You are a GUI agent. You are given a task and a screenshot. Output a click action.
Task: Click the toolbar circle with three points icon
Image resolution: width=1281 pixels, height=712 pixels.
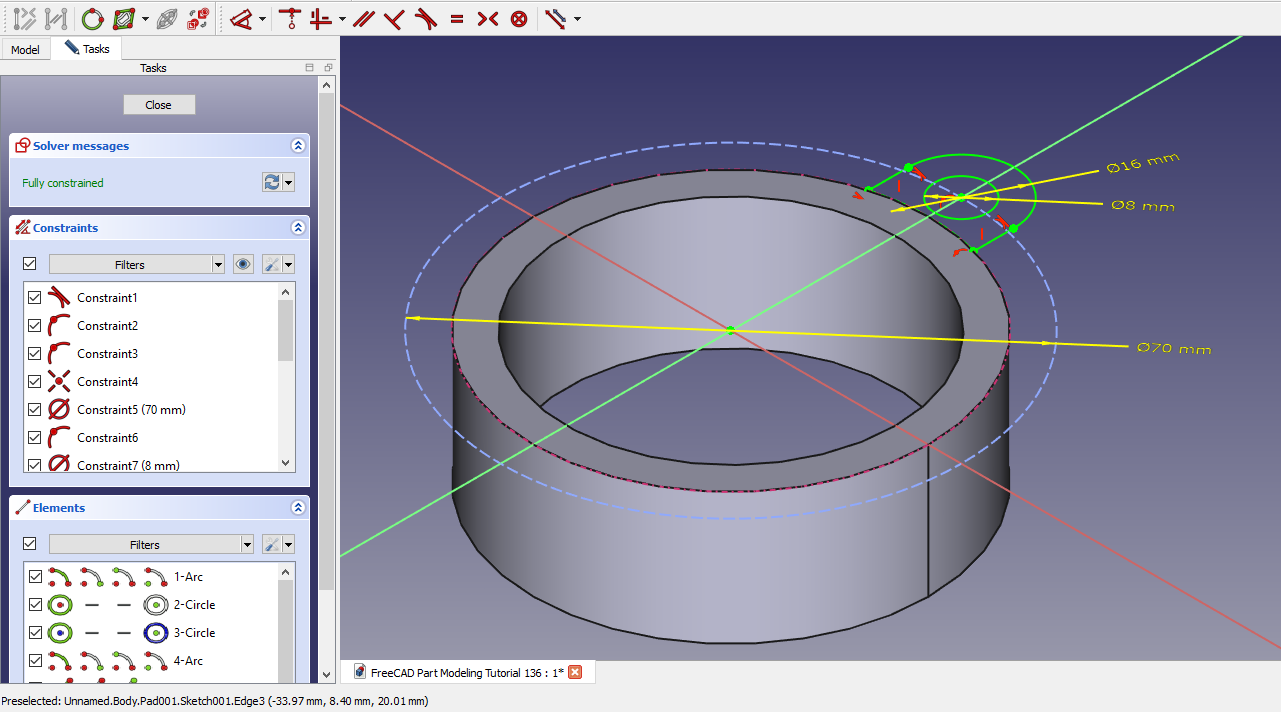pyautogui.click(x=92, y=18)
